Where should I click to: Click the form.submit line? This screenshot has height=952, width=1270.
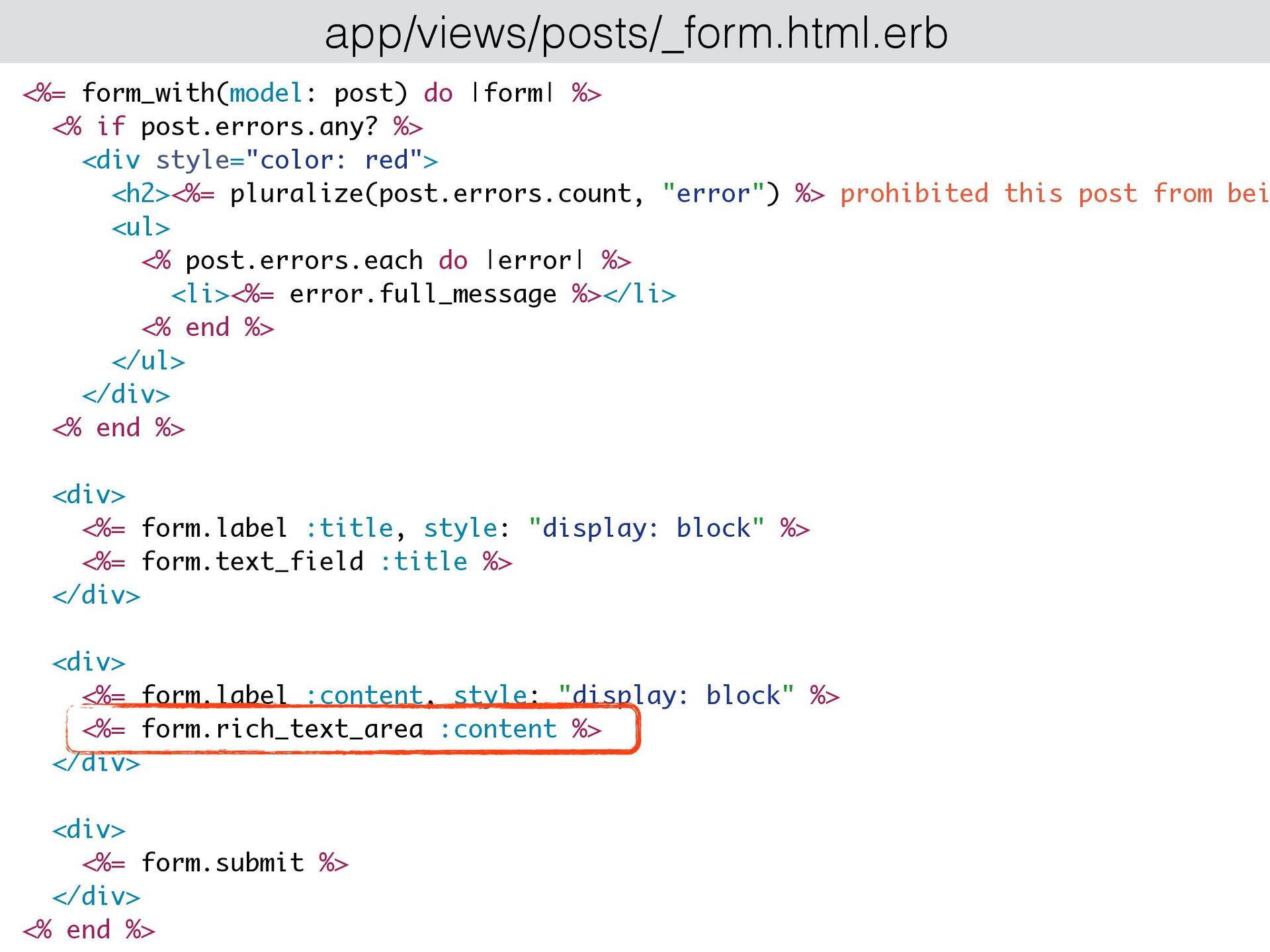coord(215,863)
